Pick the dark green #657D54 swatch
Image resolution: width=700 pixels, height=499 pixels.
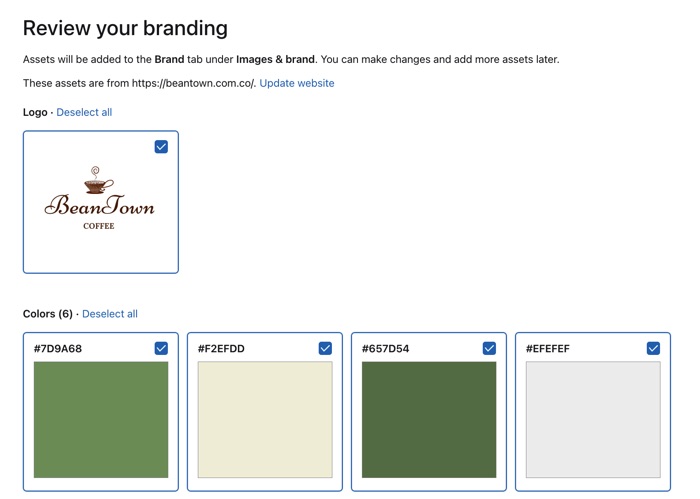click(x=429, y=419)
